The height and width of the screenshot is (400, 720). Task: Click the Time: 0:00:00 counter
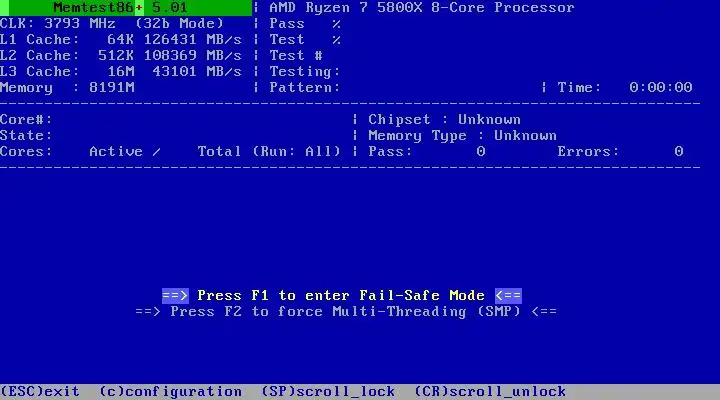[624, 88]
